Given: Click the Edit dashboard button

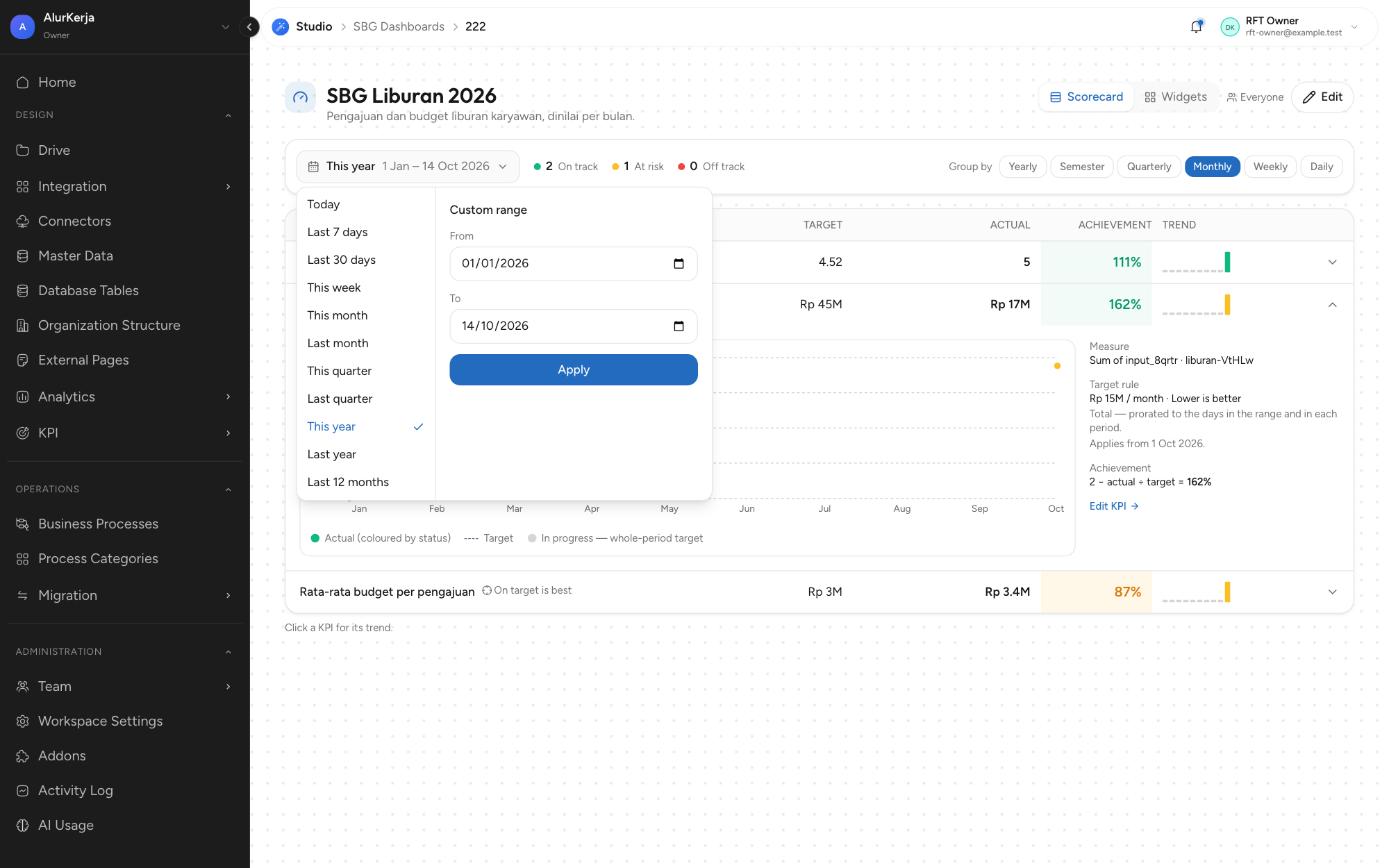Looking at the screenshot, I should tap(1322, 97).
